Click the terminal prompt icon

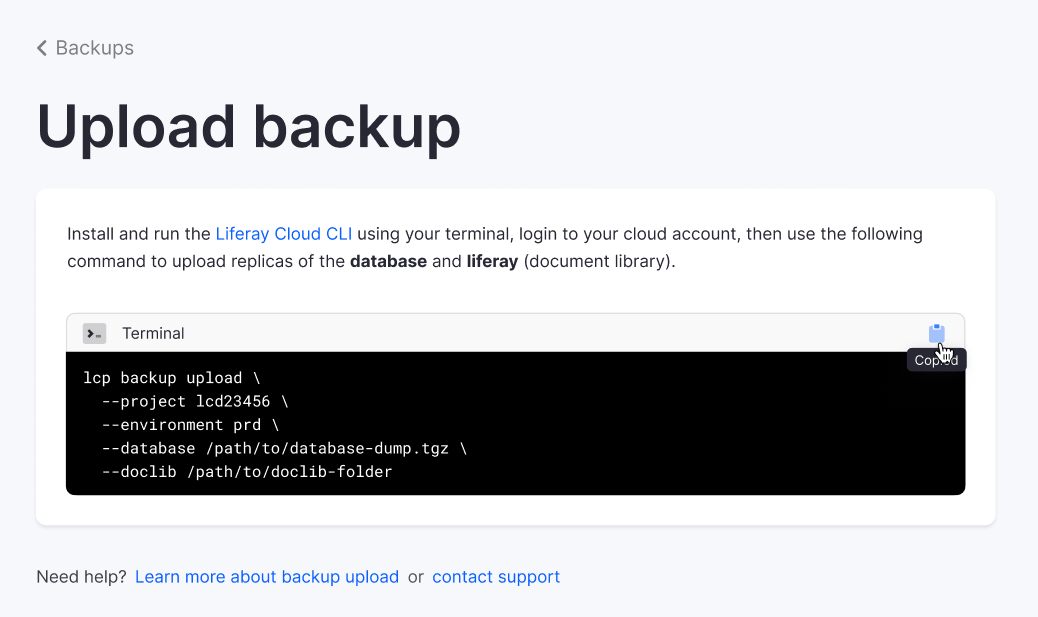(94, 333)
